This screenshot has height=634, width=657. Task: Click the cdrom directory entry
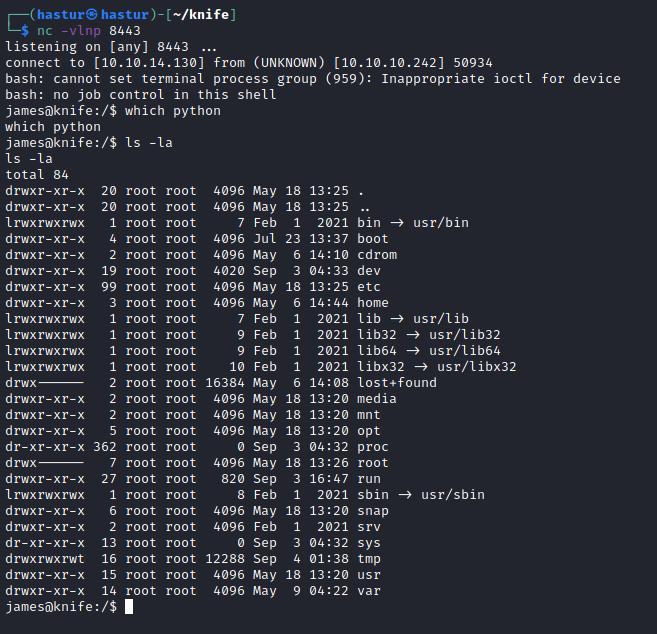pyautogui.click(x=377, y=255)
